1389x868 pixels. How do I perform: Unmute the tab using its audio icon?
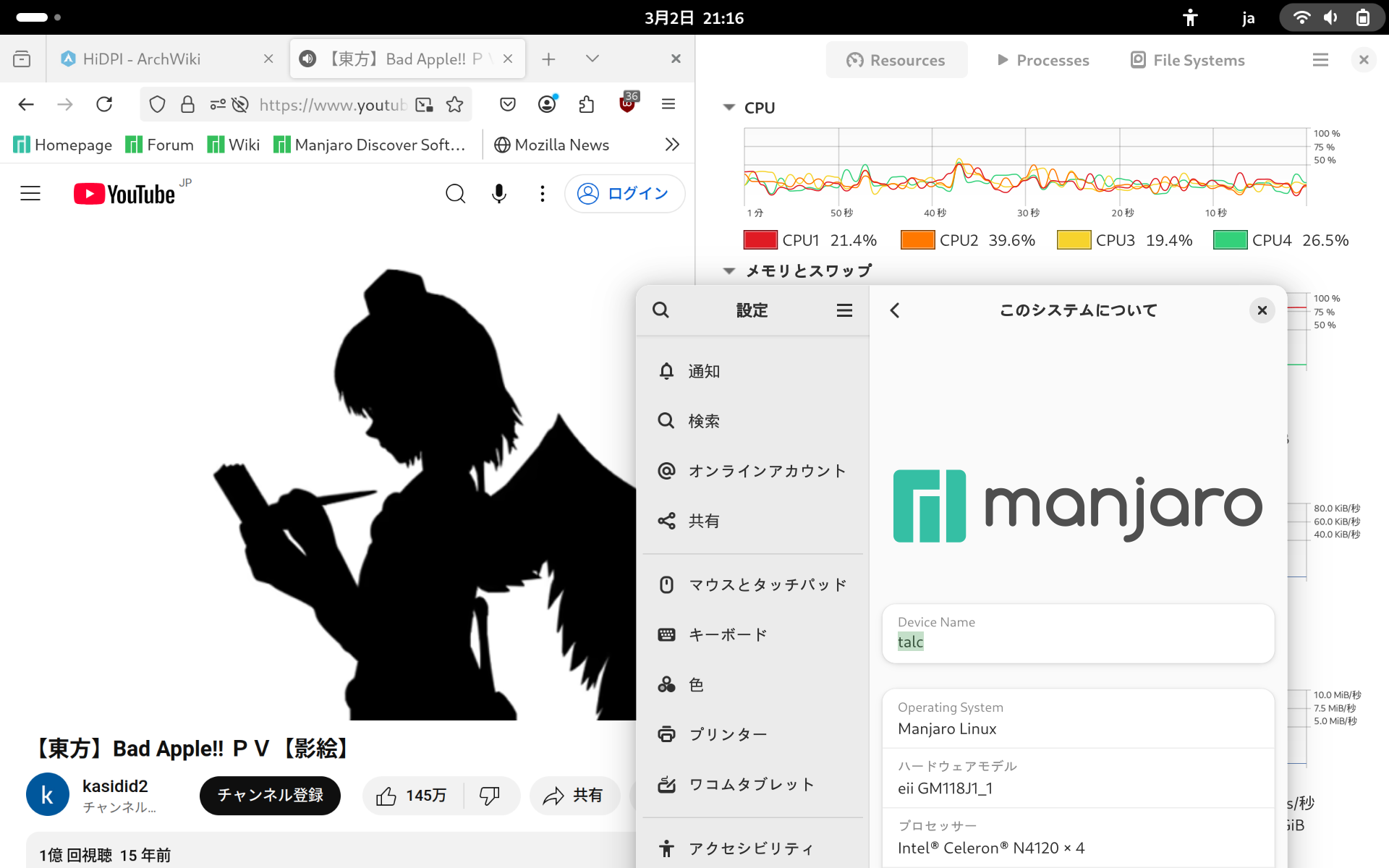[307, 59]
